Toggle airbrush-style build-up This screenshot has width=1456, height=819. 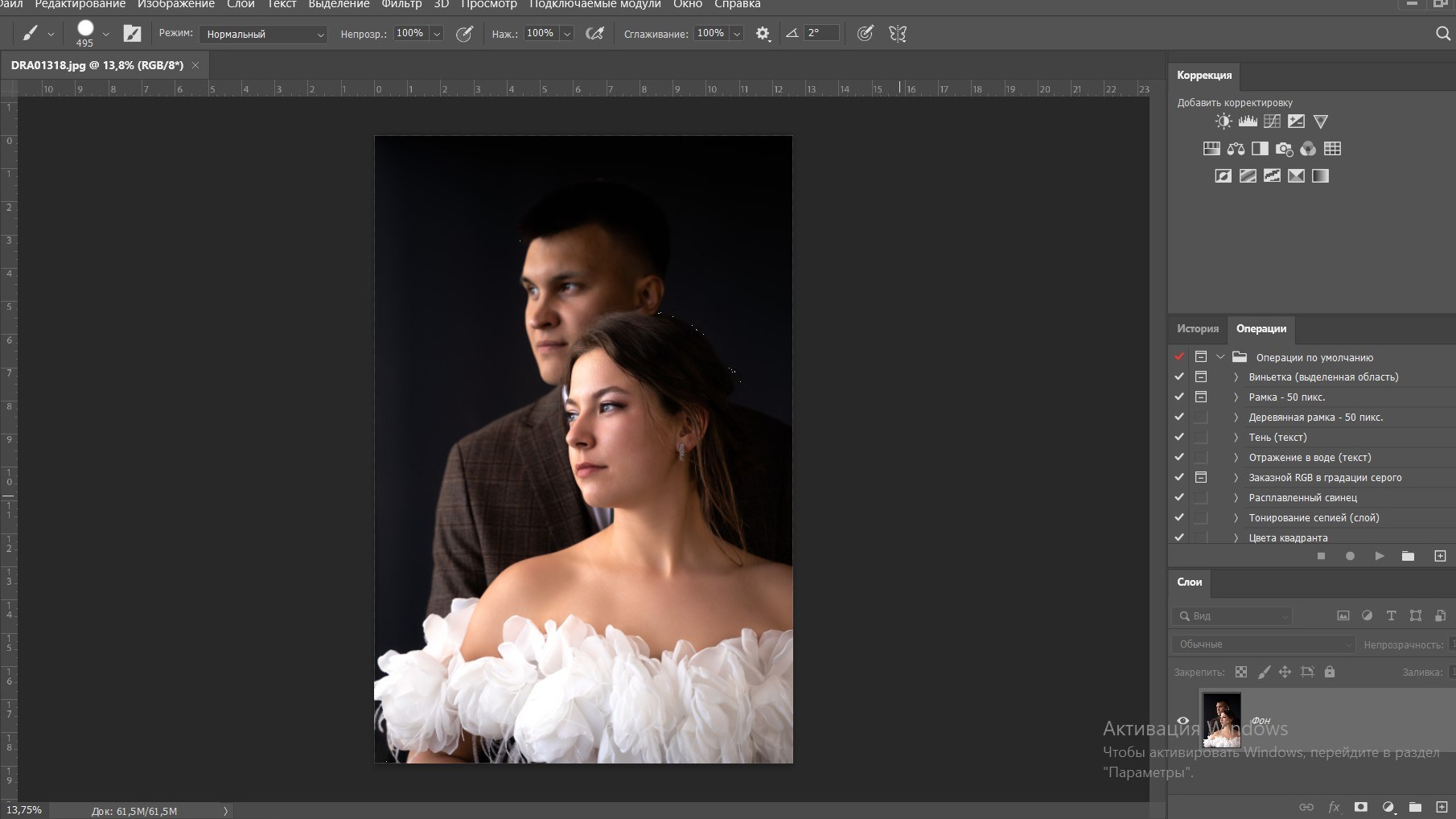594,34
